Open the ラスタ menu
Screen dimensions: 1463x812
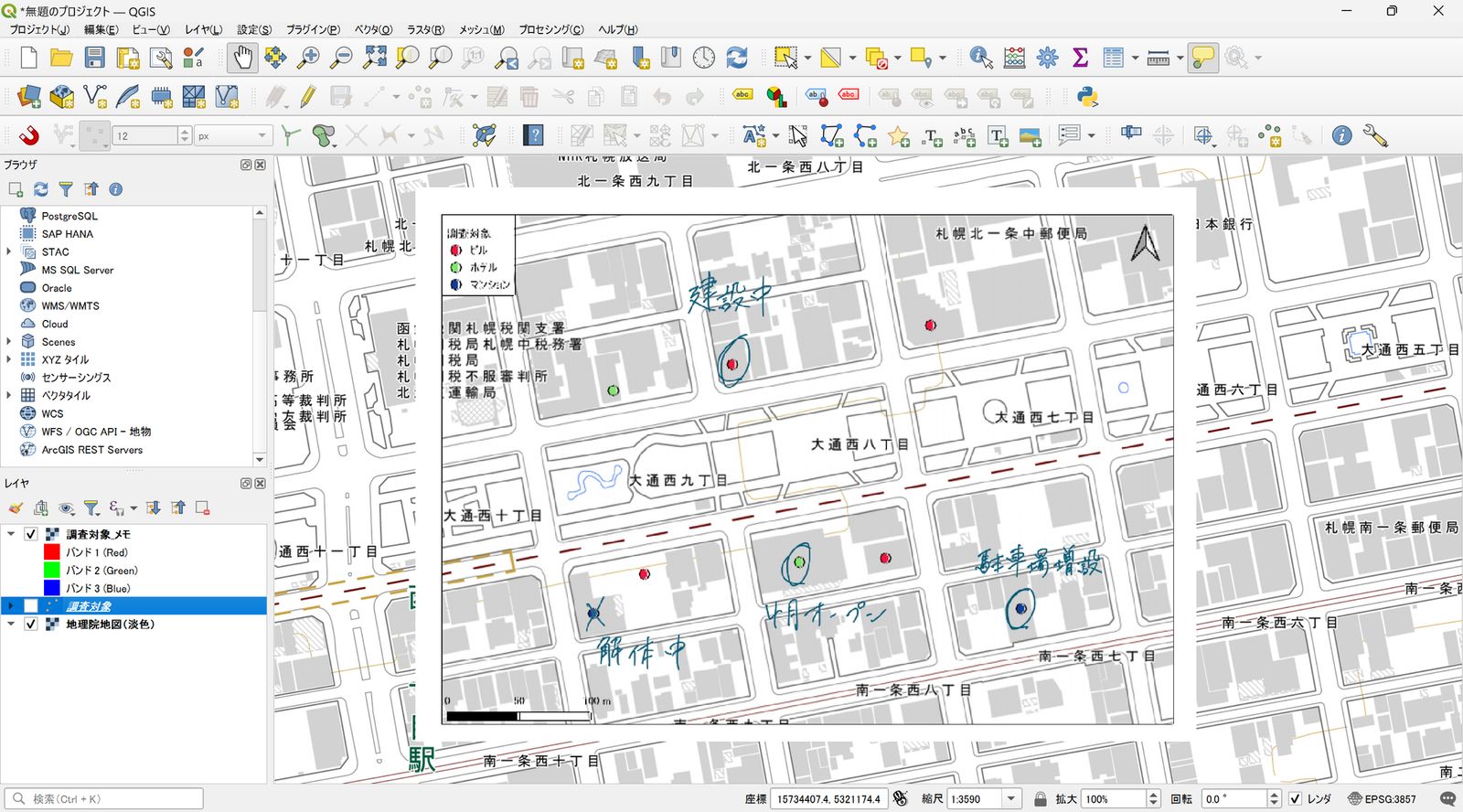(x=425, y=29)
